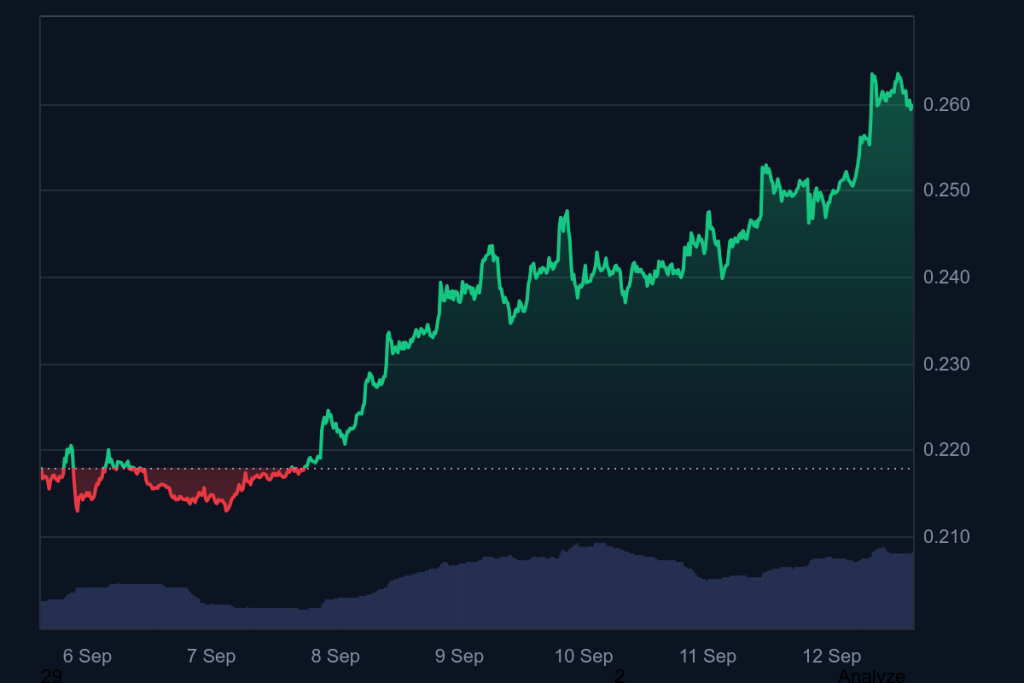Click the Analyze button below the chart

coord(871,676)
